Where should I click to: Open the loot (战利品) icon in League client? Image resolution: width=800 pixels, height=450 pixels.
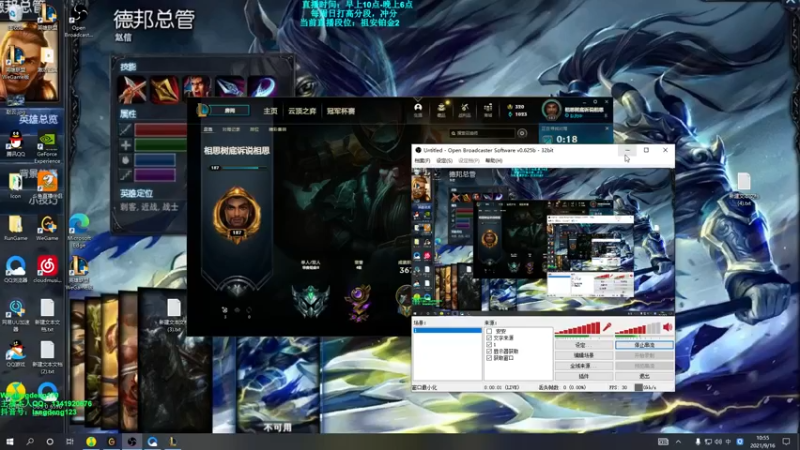tap(464, 110)
